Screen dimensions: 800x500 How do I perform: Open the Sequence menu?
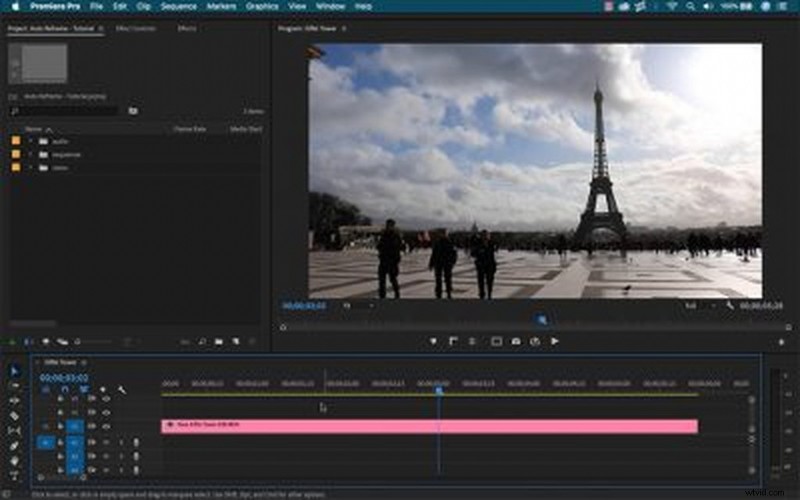click(x=179, y=7)
